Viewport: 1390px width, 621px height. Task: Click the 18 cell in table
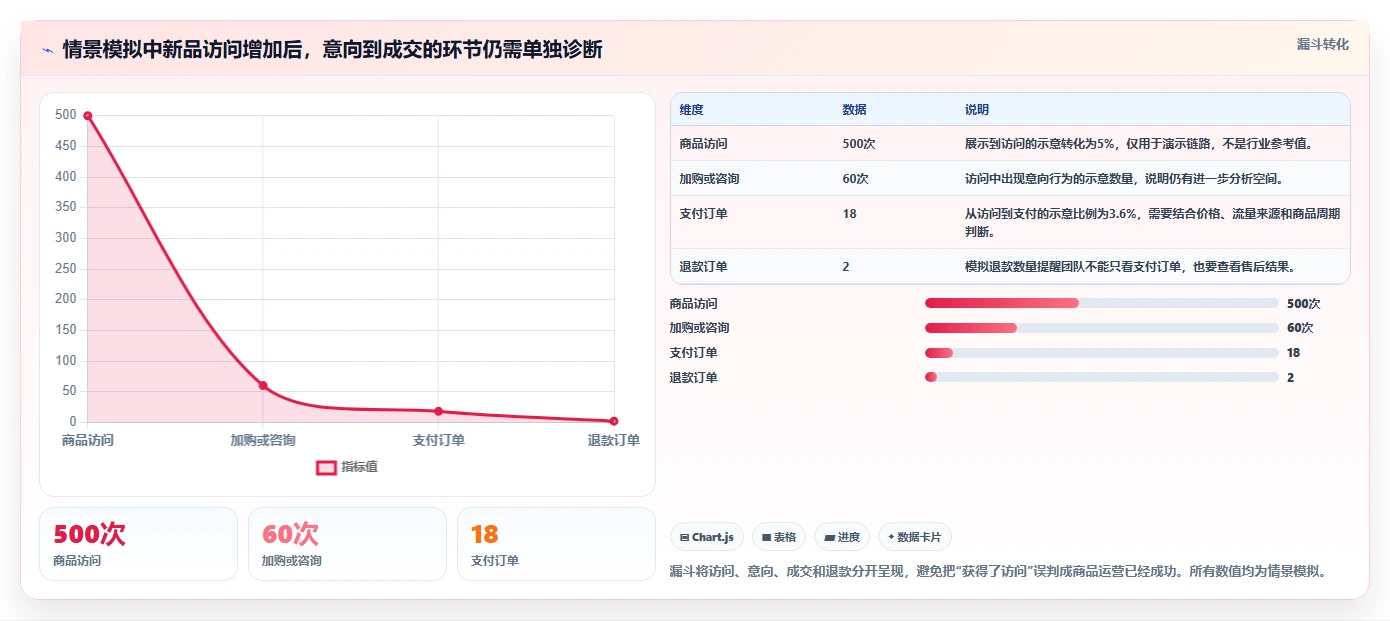(850, 214)
